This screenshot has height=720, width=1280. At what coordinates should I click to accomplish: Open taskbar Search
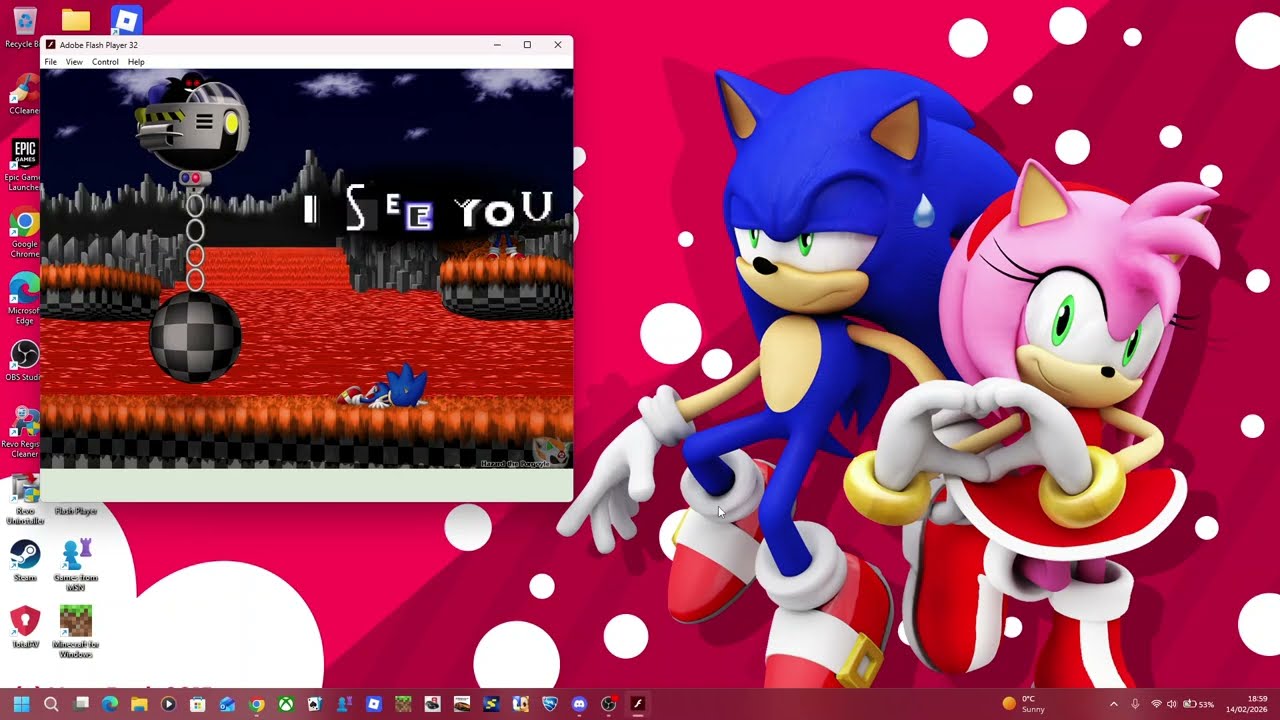point(51,704)
